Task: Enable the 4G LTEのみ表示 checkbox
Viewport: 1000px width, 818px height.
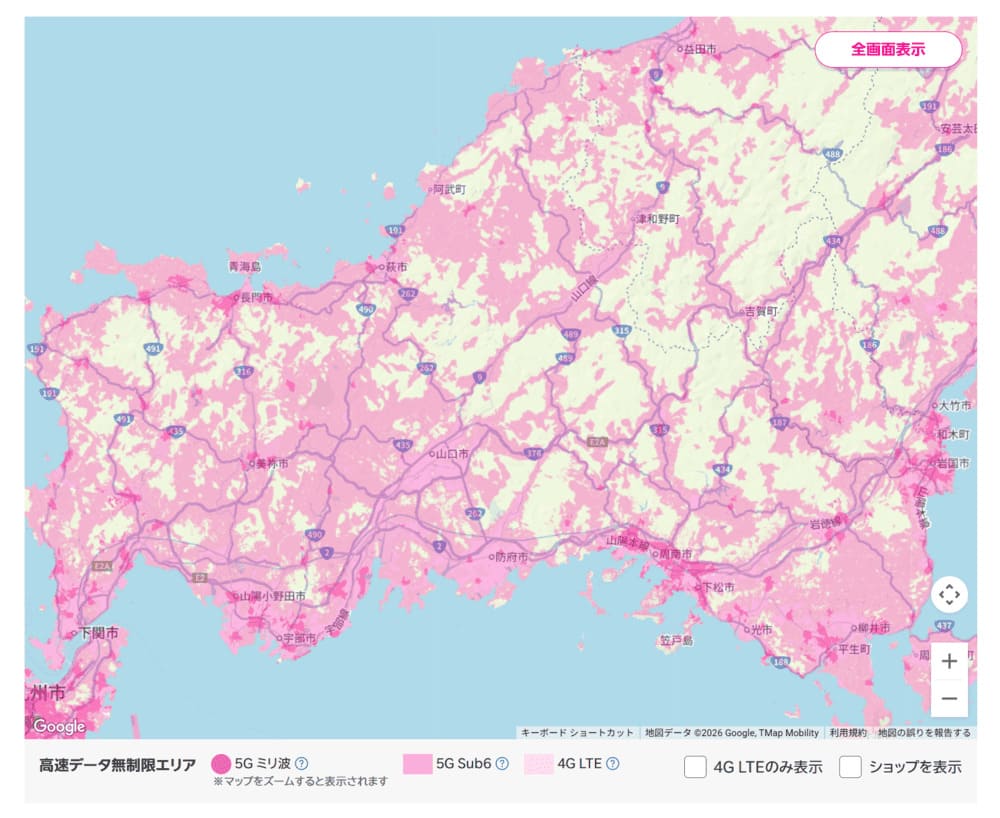Action: (695, 767)
